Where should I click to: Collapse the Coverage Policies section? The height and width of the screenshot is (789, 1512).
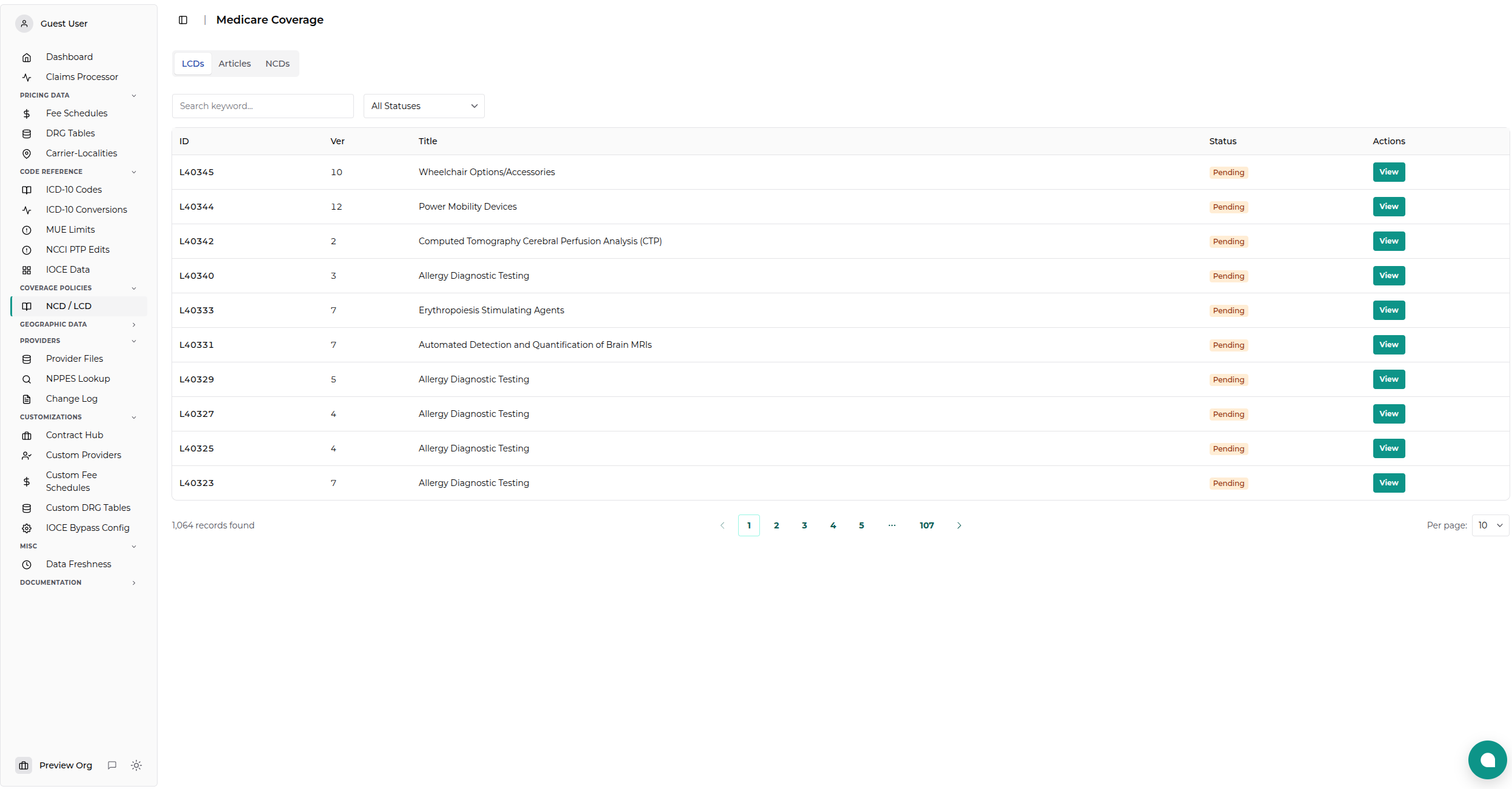tap(134, 288)
